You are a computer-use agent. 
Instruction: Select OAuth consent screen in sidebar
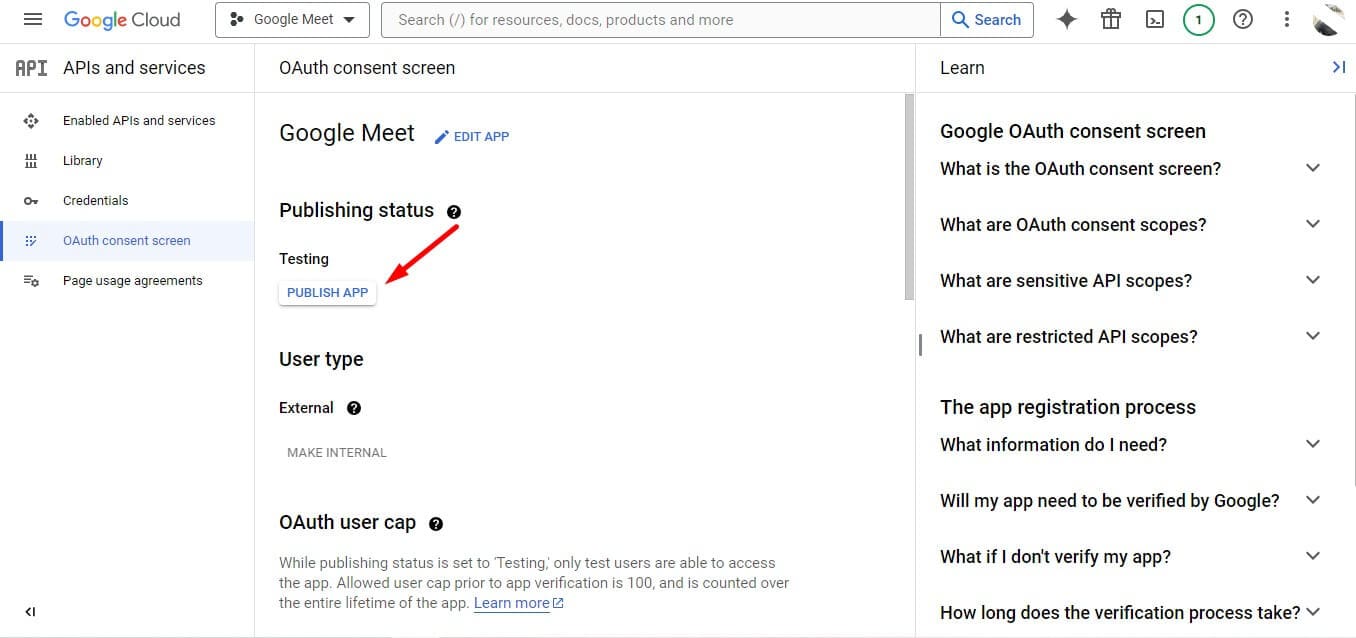click(127, 241)
